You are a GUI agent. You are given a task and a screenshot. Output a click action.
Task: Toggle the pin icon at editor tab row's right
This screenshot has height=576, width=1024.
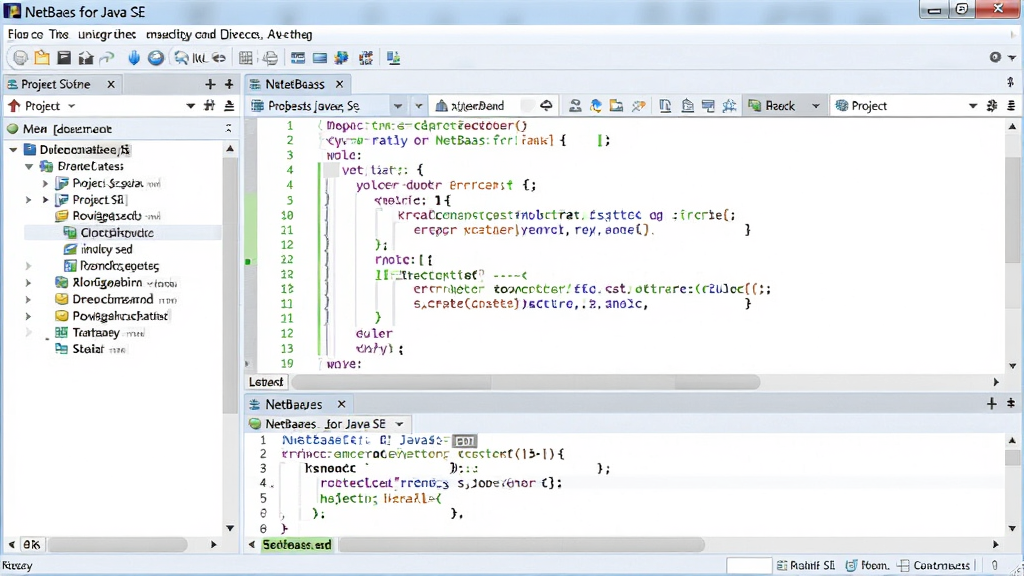tap(1010, 82)
